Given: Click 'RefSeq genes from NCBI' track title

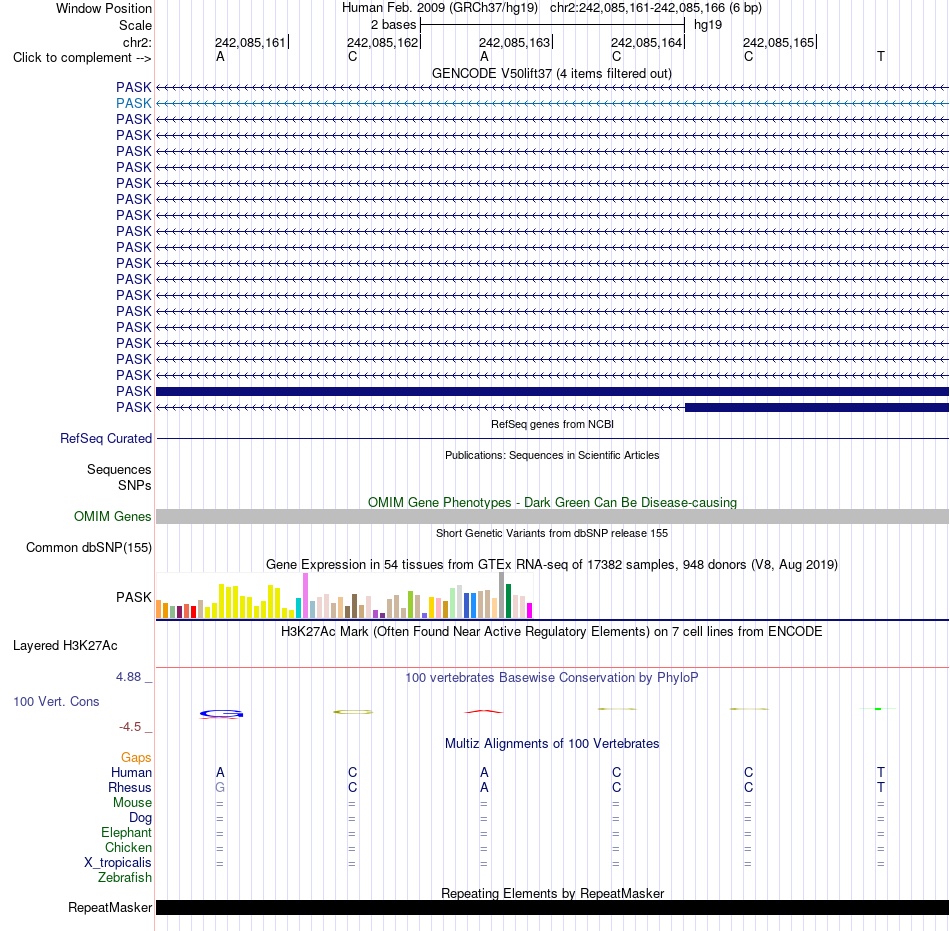Looking at the screenshot, I should [x=552, y=424].
